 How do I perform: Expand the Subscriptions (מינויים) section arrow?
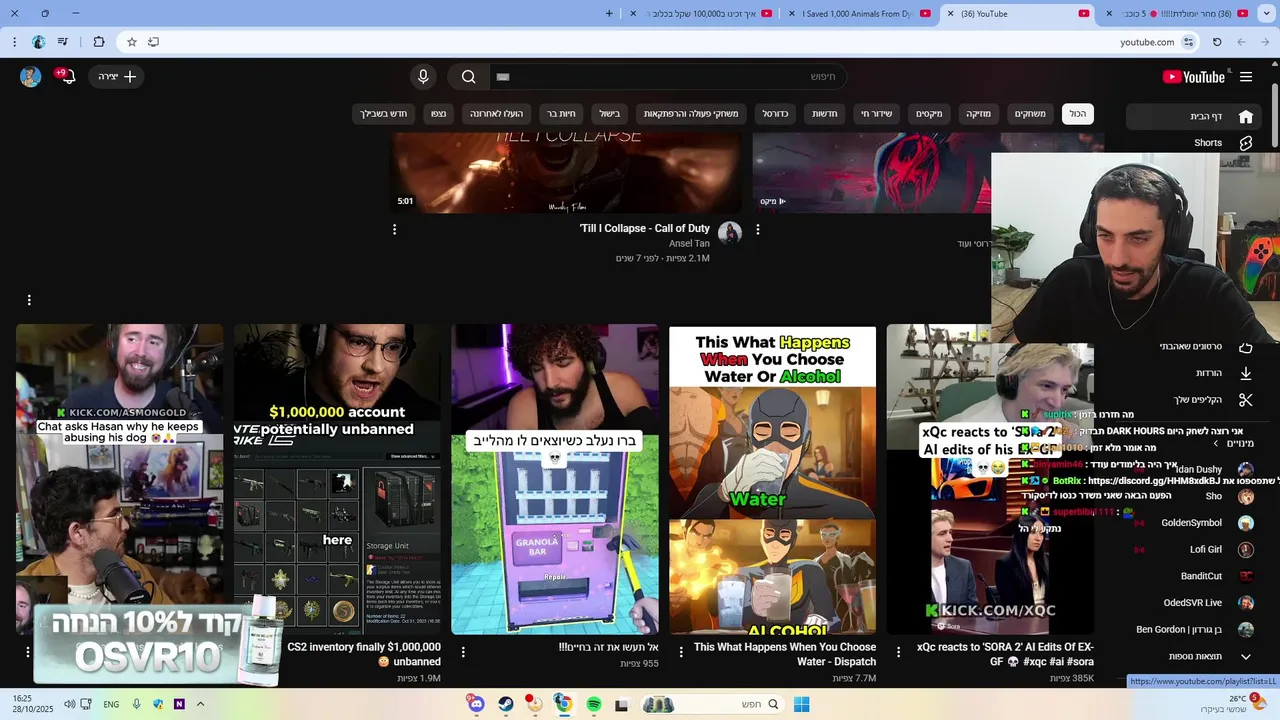click(x=1216, y=443)
